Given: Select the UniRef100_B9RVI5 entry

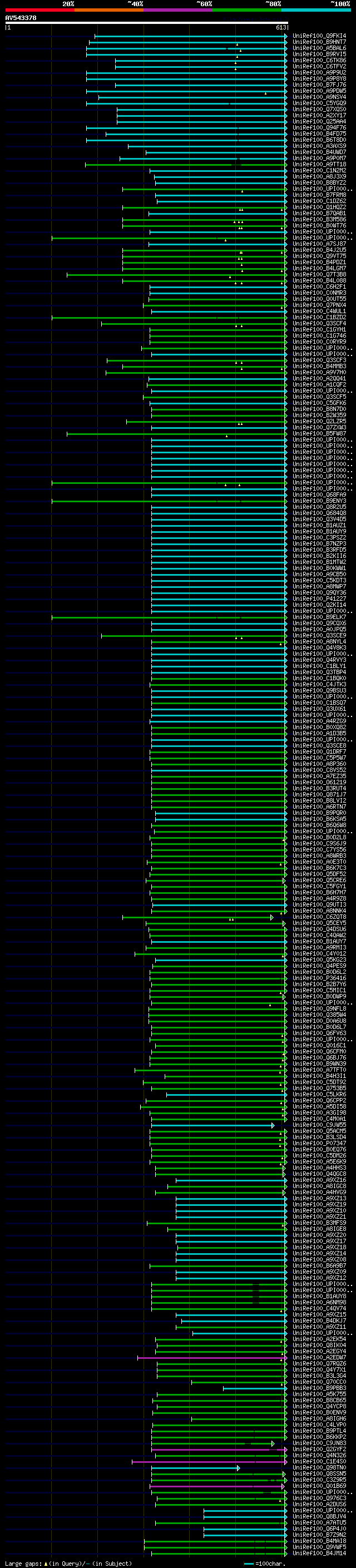Looking at the screenshot, I should (x=319, y=54).
